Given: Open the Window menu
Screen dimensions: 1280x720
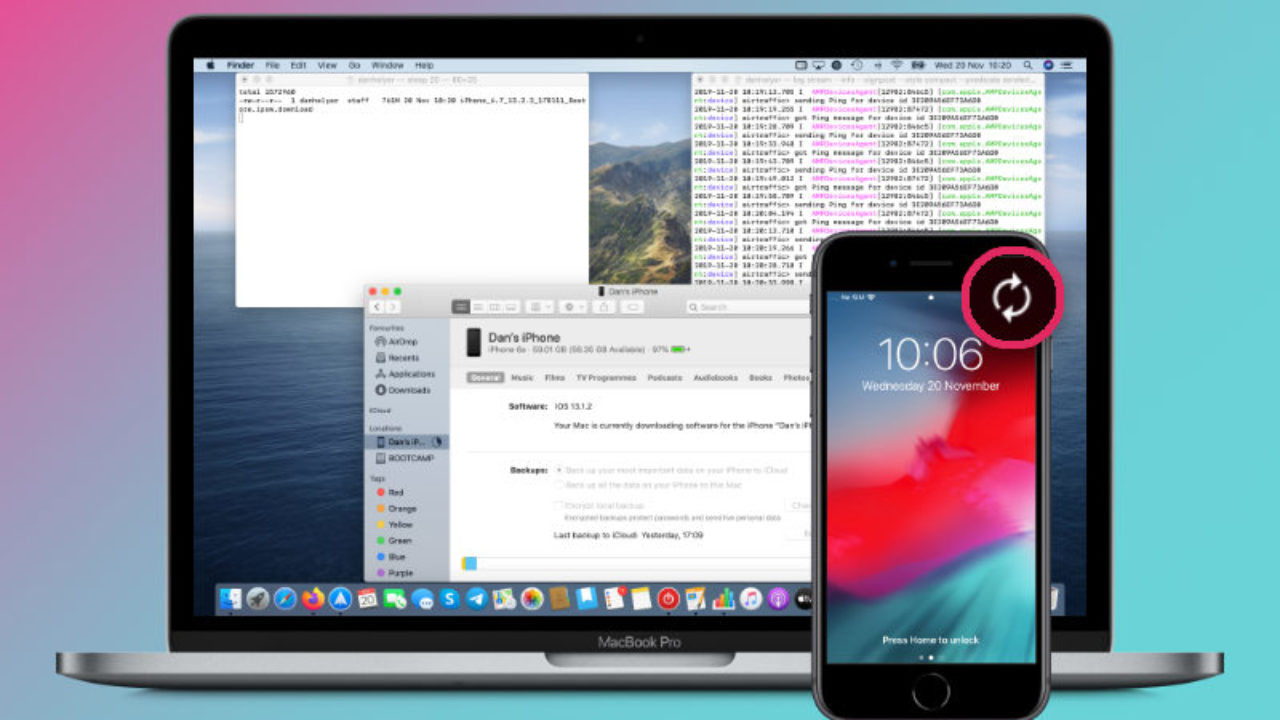Looking at the screenshot, I should tap(387, 65).
